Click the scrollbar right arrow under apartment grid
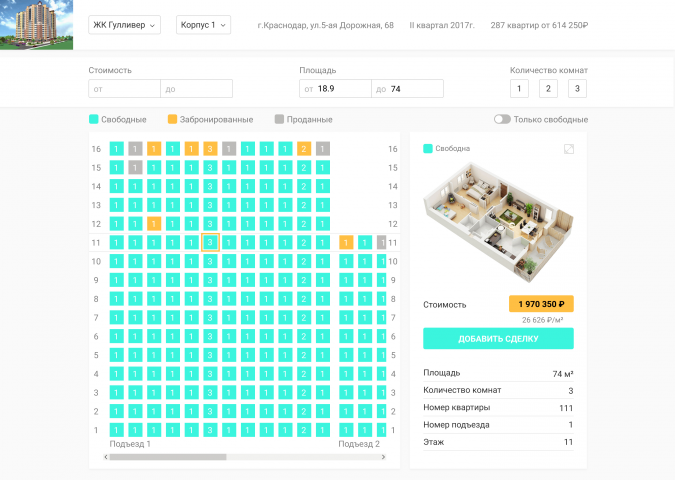 383,457
